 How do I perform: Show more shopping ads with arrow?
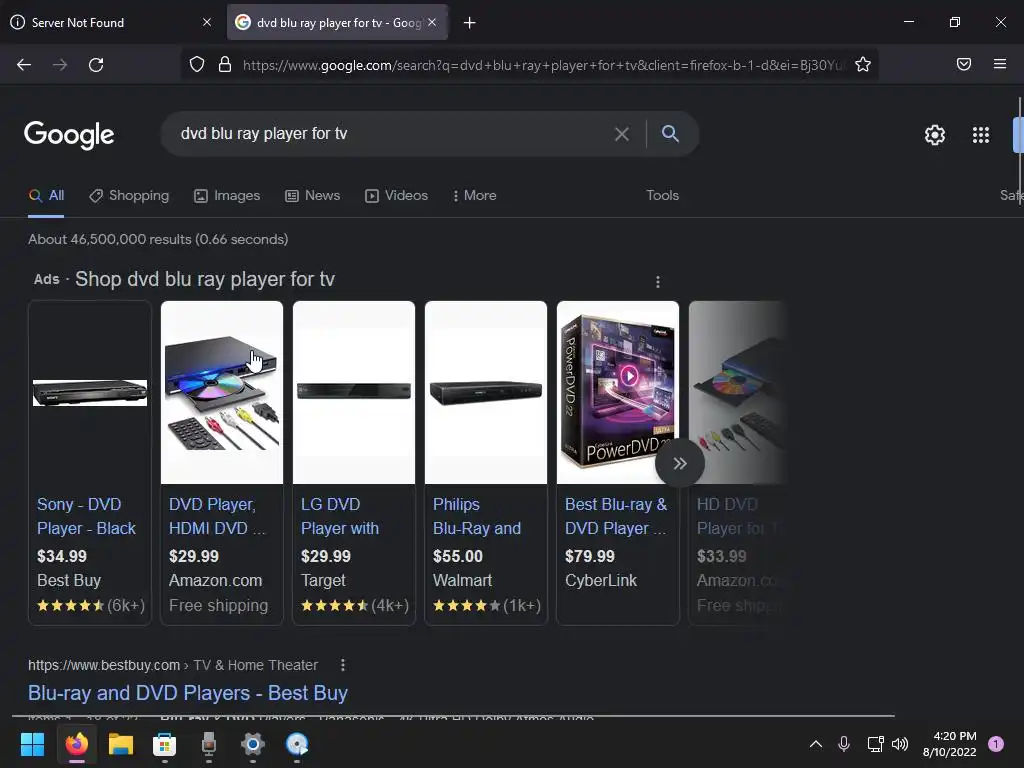(x=680, y=463)
